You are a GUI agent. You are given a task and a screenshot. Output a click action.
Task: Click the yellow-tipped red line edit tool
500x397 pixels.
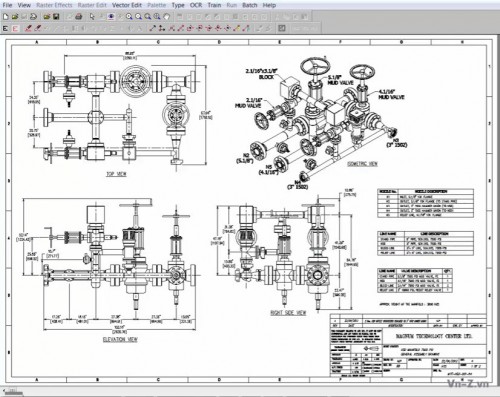(x=237, y=29)
